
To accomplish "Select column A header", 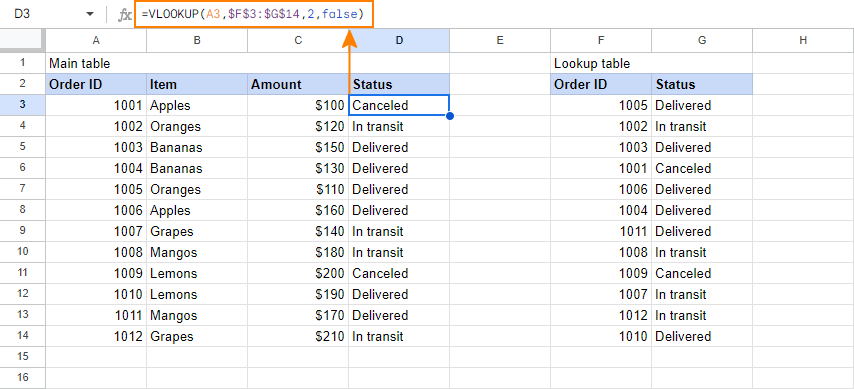I will click(x=96, y=40).
